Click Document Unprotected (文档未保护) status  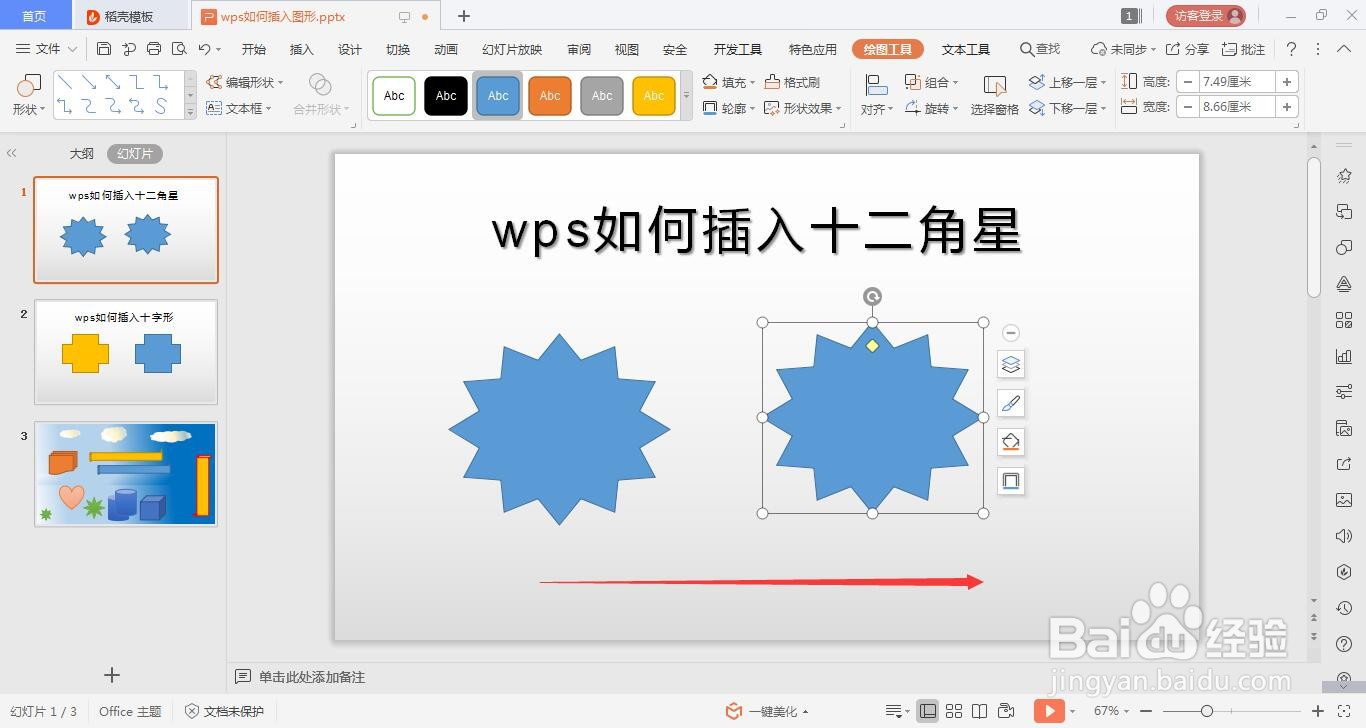[224, 711]
